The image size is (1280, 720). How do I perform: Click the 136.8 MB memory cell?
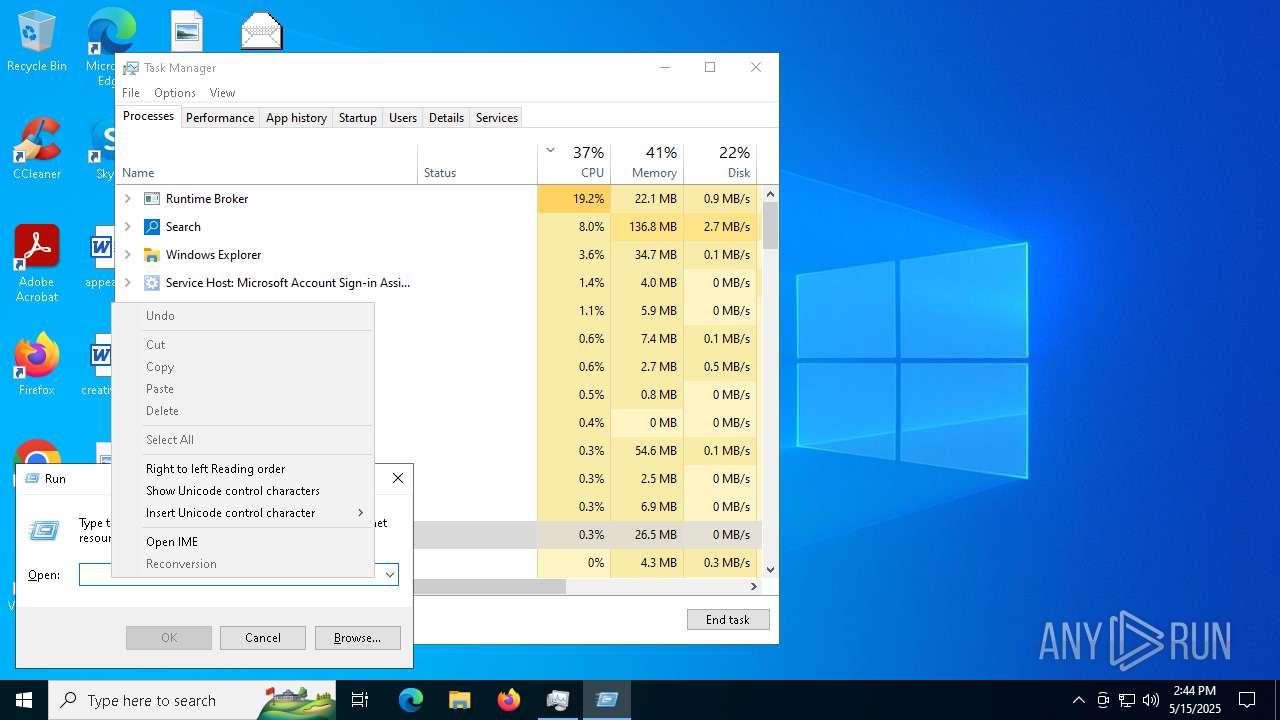pyautogui.click(x=647, y=227)
